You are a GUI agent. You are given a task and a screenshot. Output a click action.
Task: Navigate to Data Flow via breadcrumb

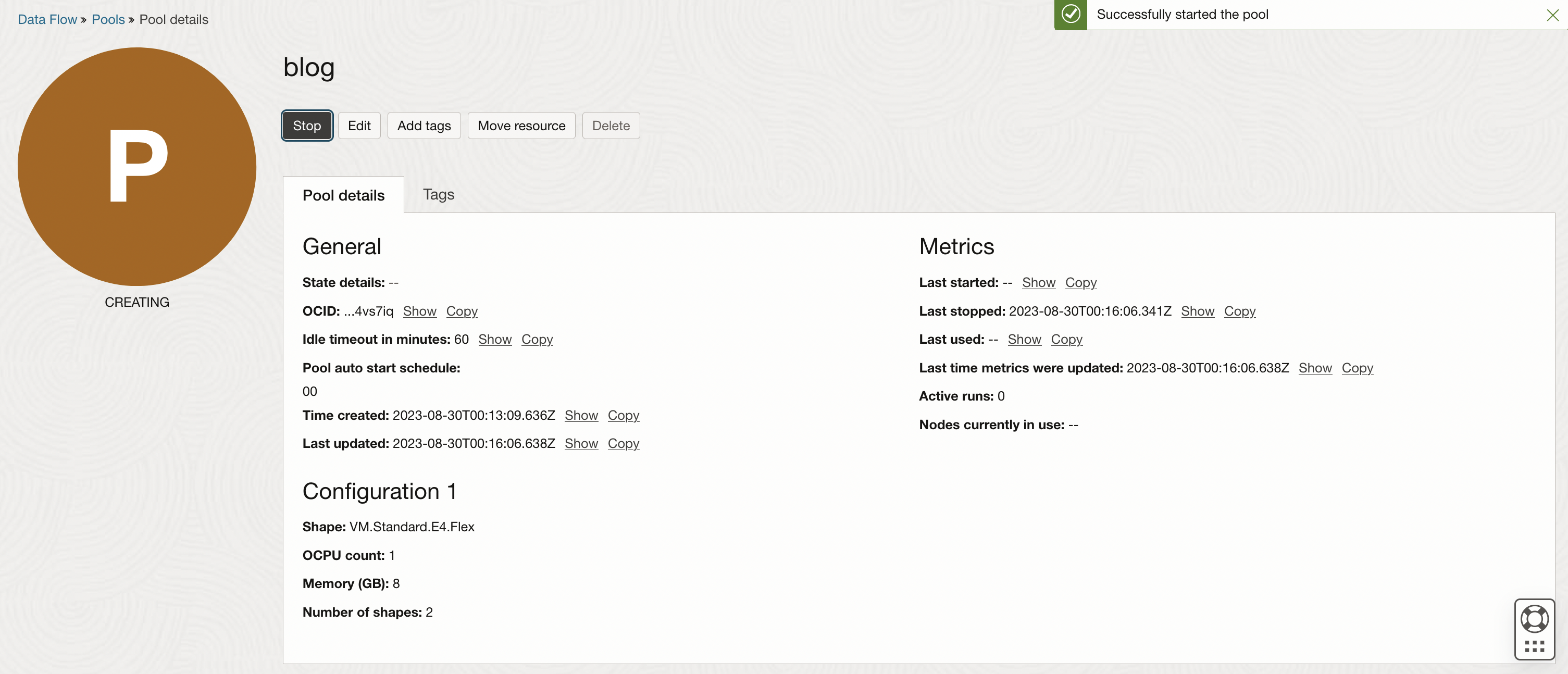(47, 19)
